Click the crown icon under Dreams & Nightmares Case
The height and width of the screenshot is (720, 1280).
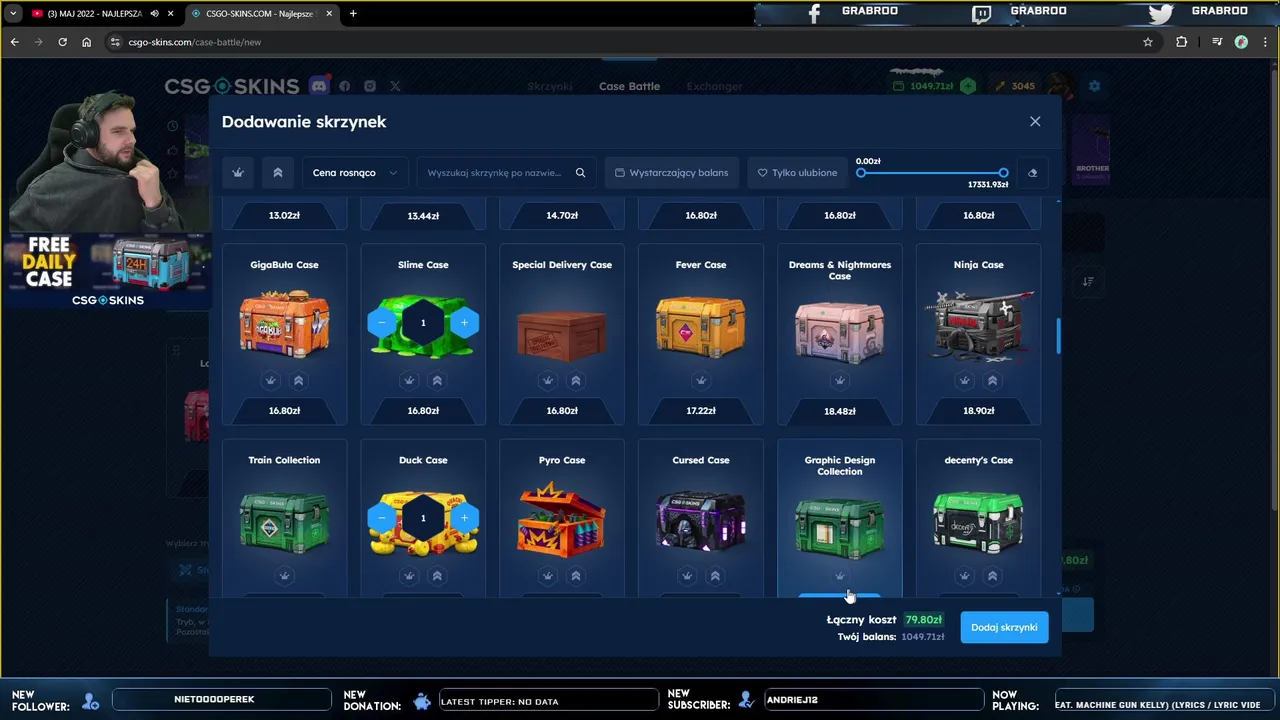[839, 380]
